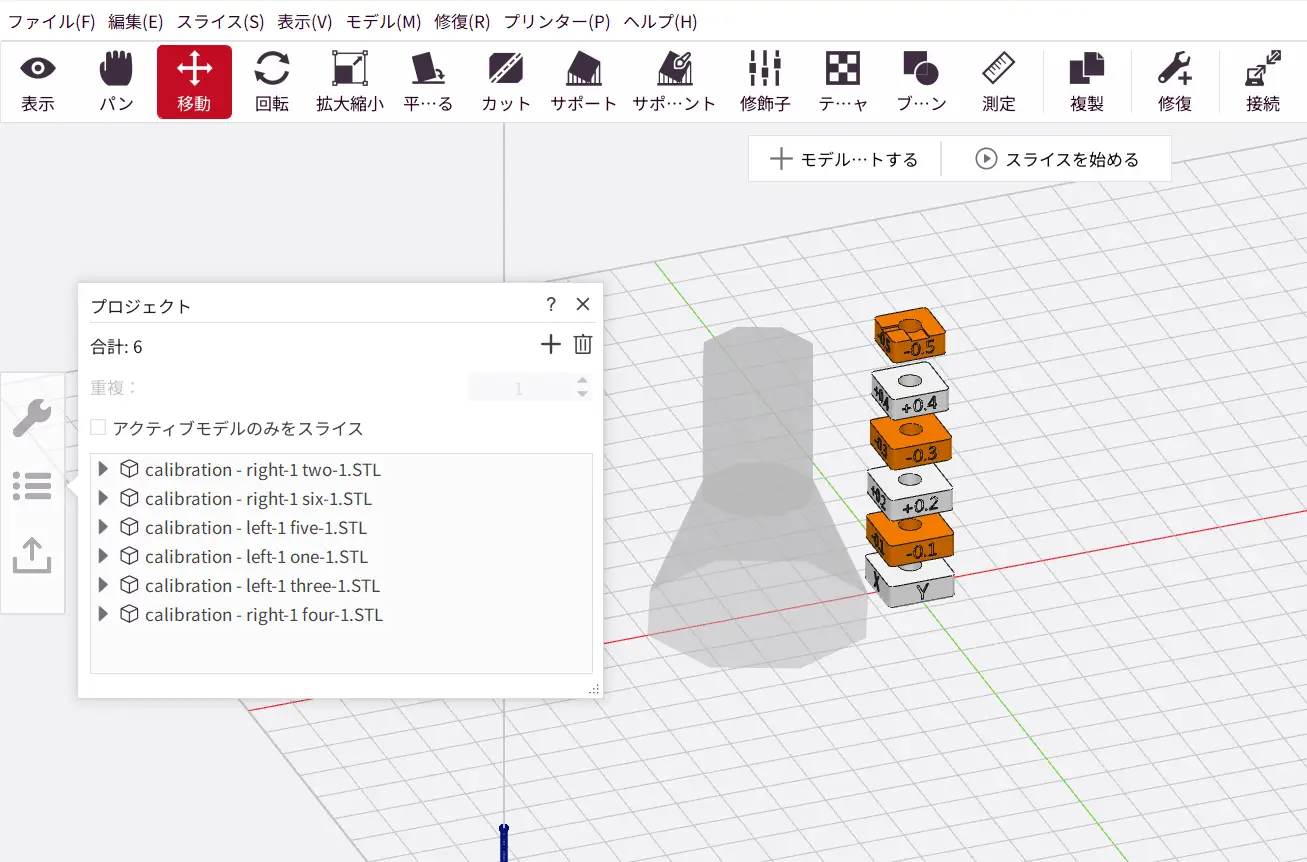Image resolution: width=1307 pixels, height=862 pixels.
Task: Select the 測定 measure tool
Action: point(998,81)
